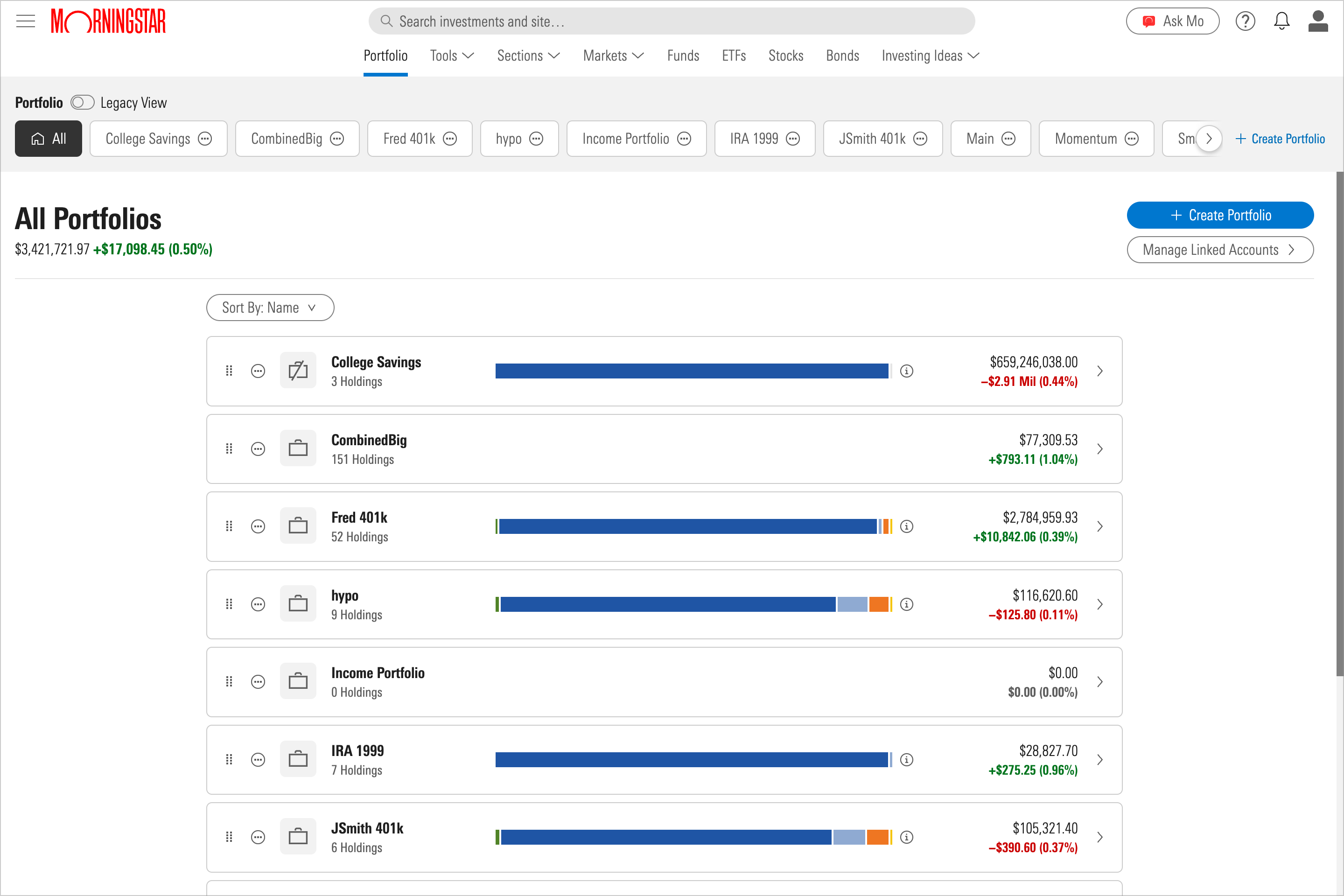Expand the Sort By: Name dropdown
1344x896 pixels.
pos(270,308)
